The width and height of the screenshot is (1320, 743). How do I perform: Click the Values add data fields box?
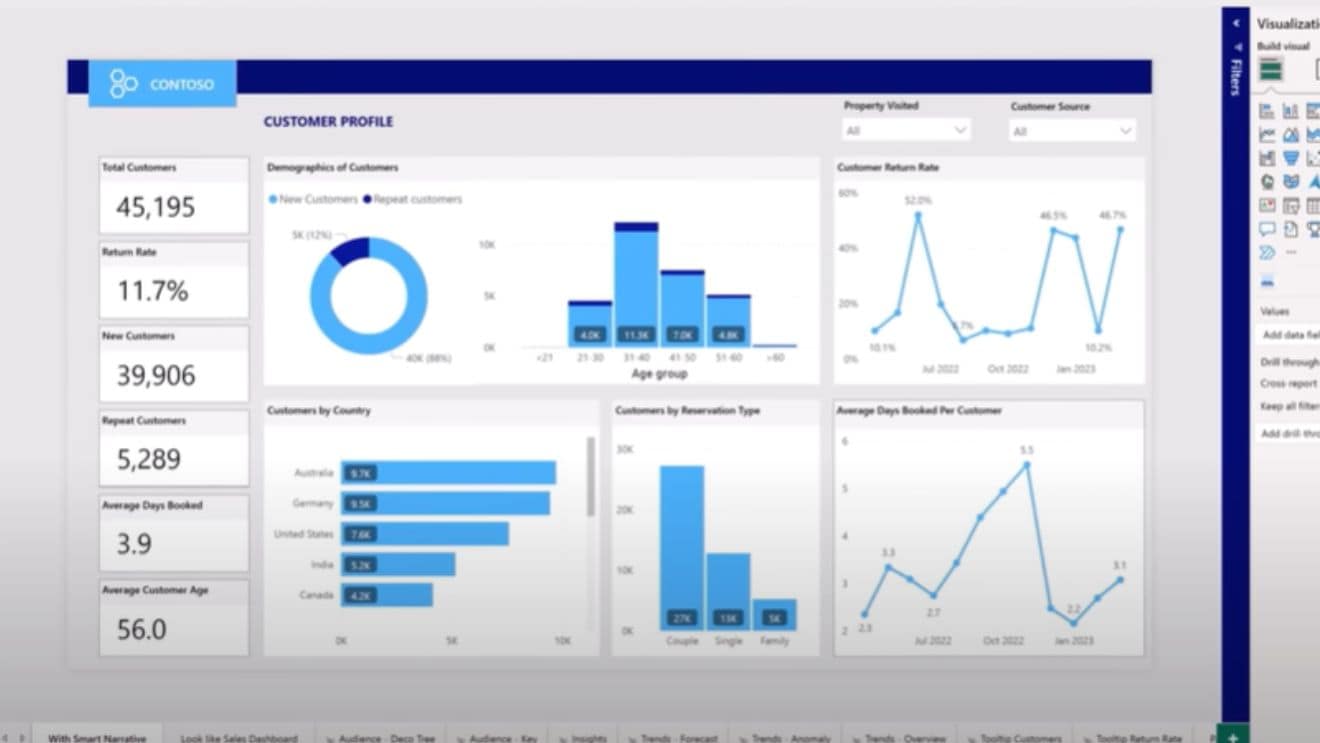1290,335
